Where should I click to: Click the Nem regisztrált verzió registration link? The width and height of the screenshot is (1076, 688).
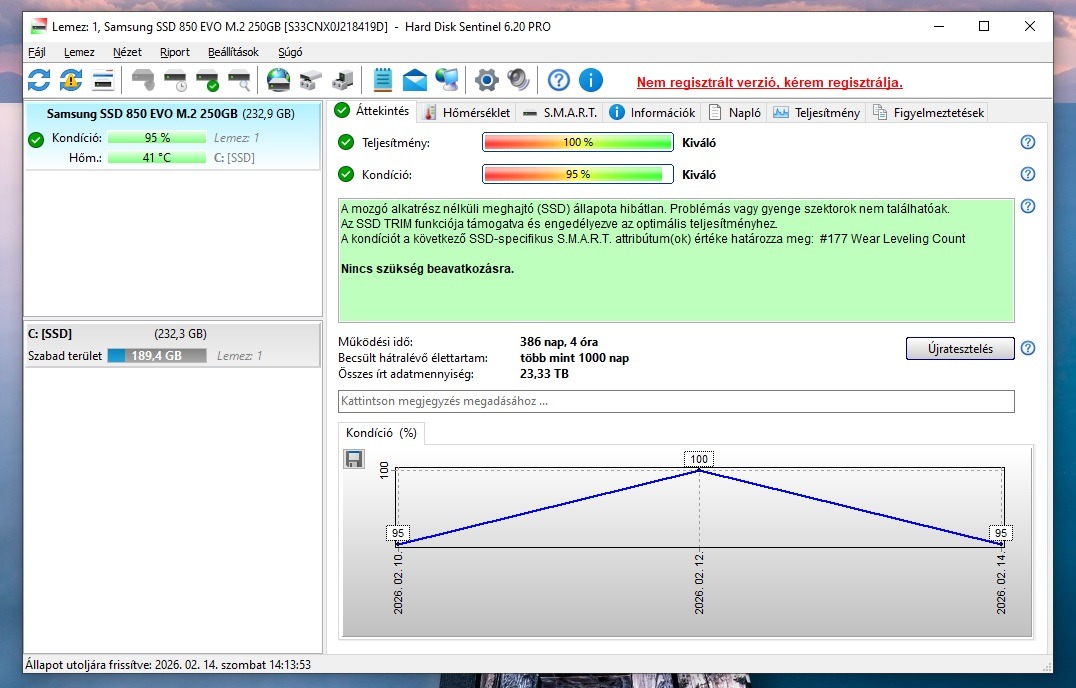coord(769,82)
